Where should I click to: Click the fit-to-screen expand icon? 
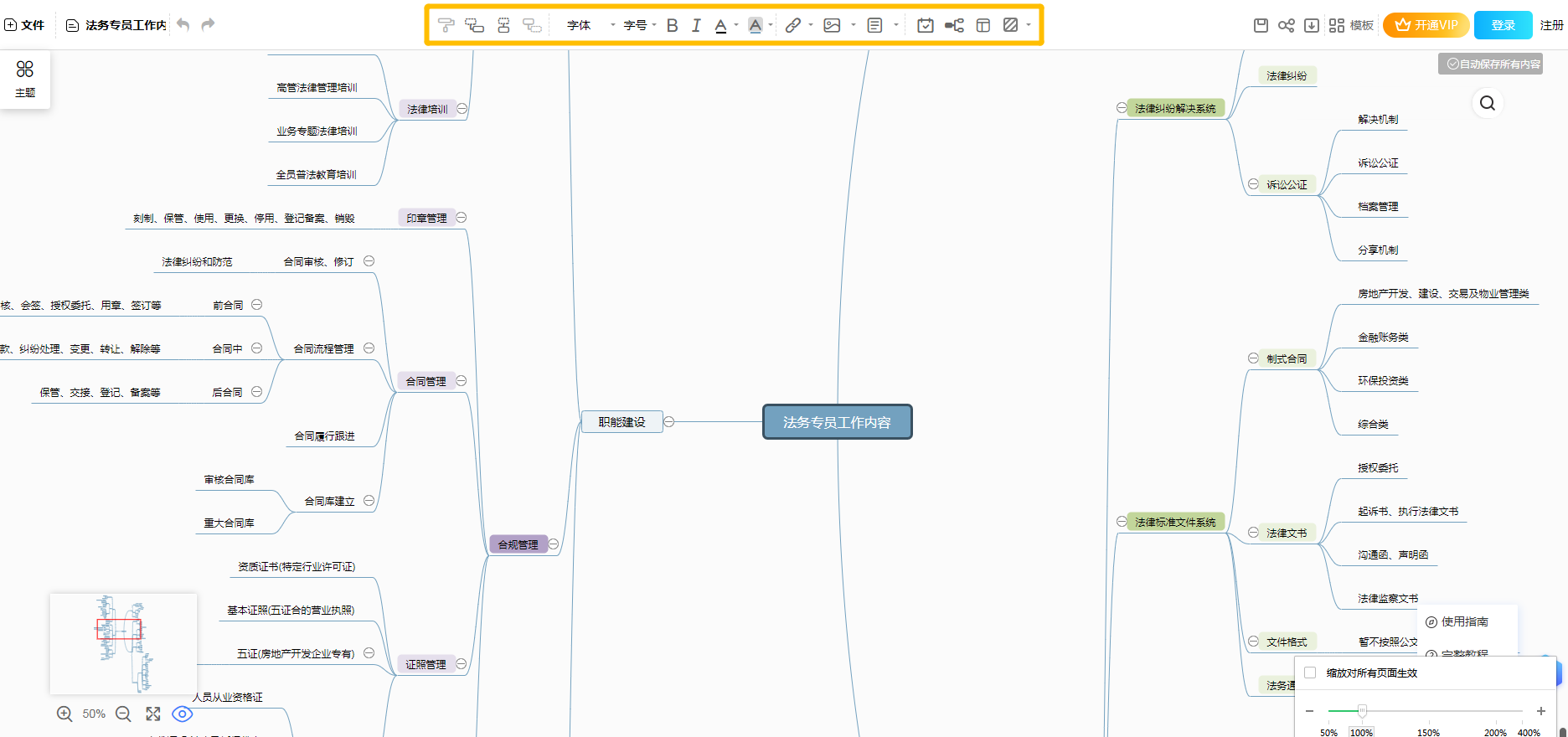point(152,714)
